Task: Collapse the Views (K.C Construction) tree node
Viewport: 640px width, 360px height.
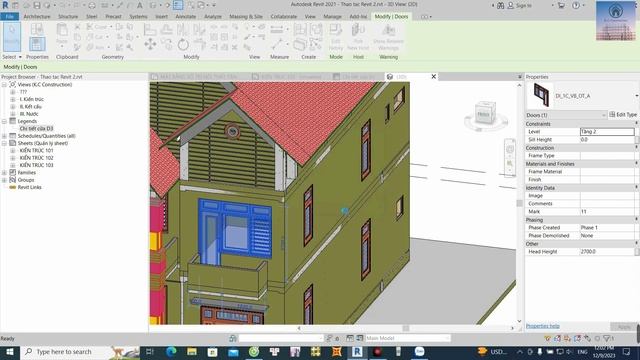Action: point(4,84)
